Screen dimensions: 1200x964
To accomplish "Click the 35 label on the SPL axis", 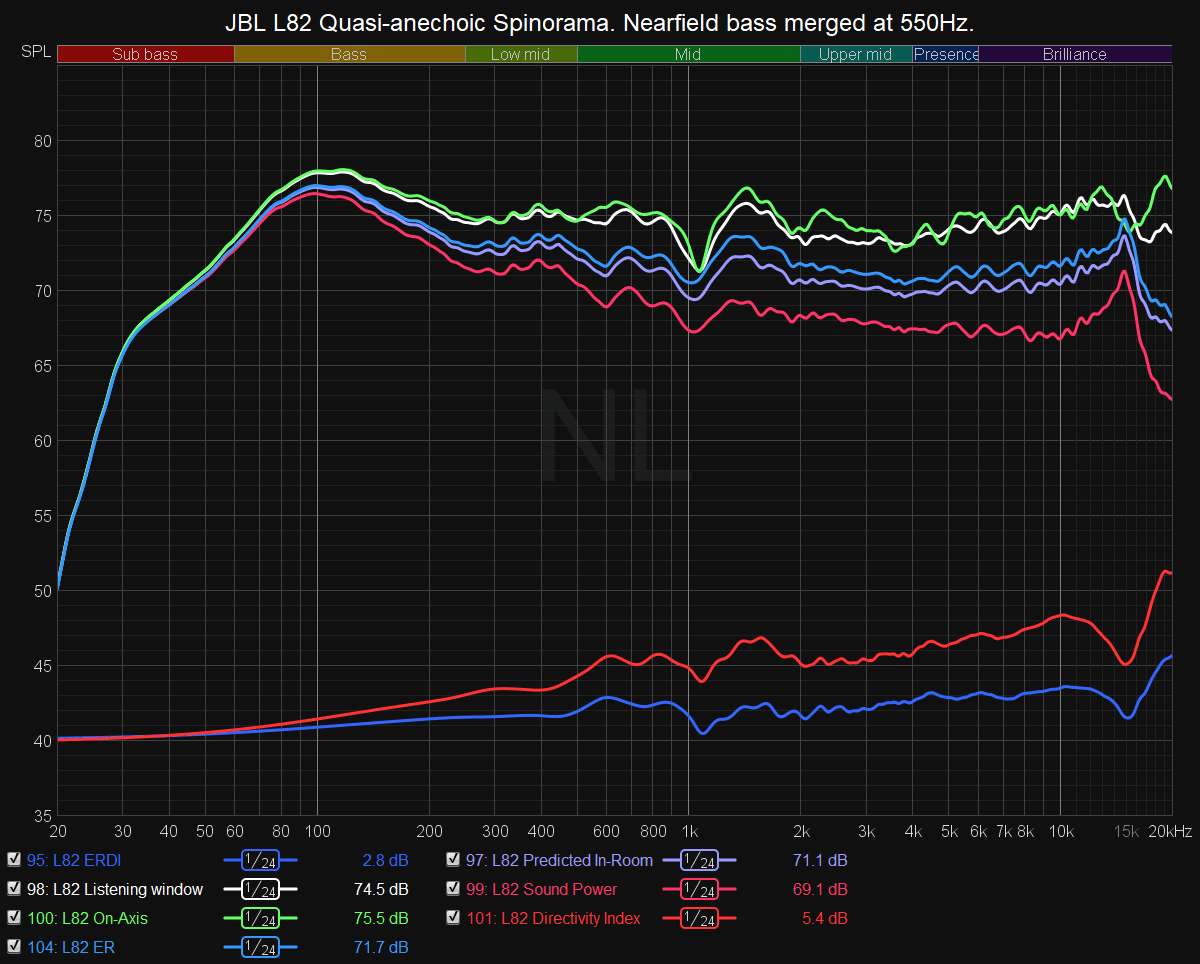I will [x=41, y=815].
